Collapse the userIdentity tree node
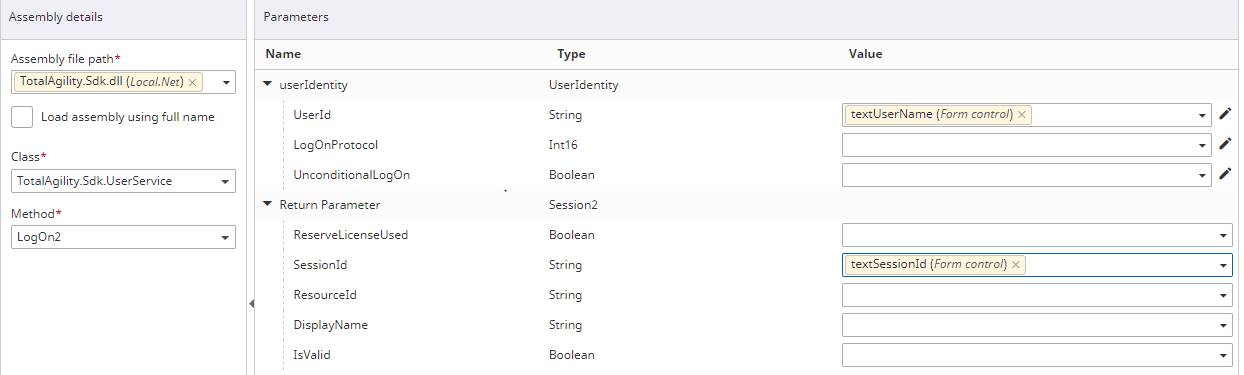 268,85
